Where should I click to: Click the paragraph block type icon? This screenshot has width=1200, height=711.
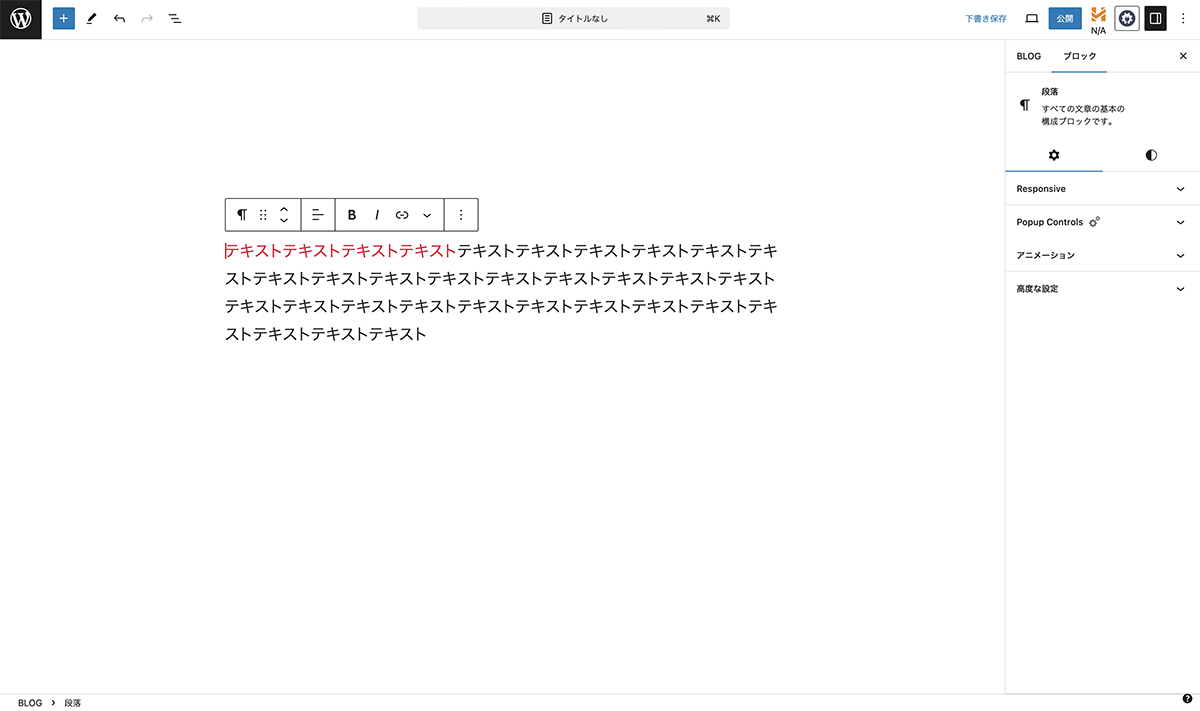tap(241, 215)
